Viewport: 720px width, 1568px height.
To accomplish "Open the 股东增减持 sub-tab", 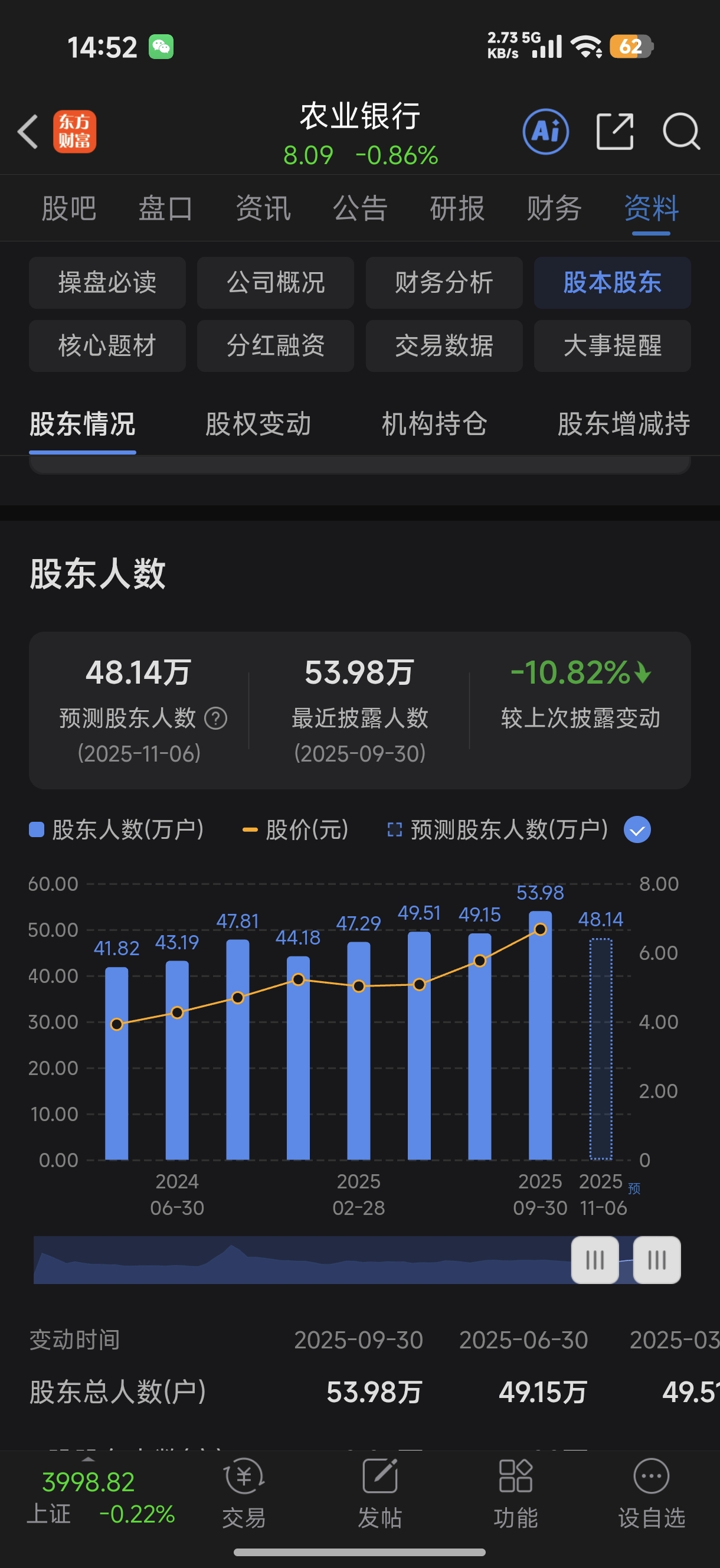I will (624, 424).
